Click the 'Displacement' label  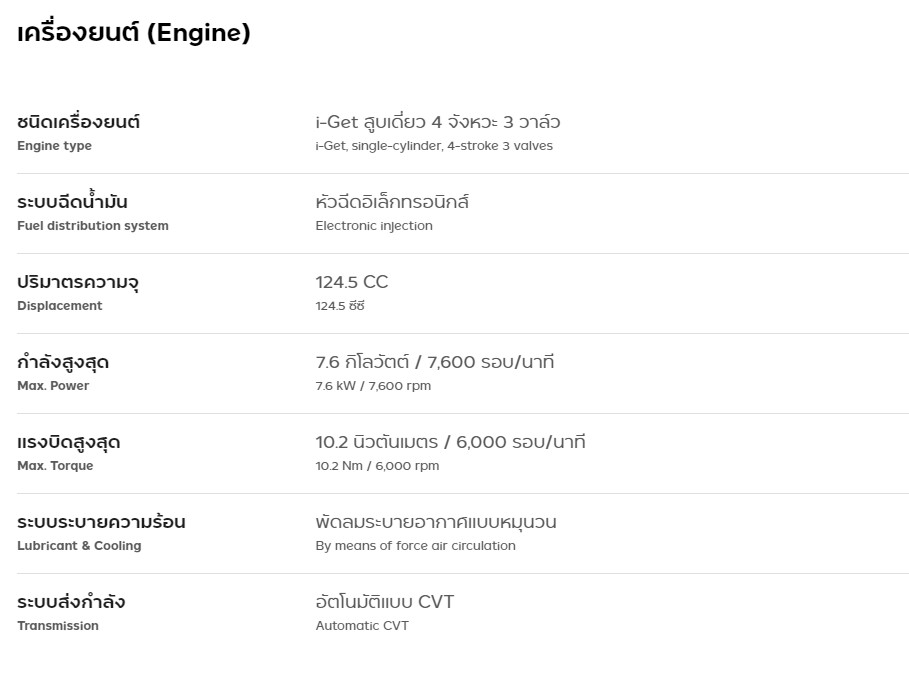tap(60, 306)
